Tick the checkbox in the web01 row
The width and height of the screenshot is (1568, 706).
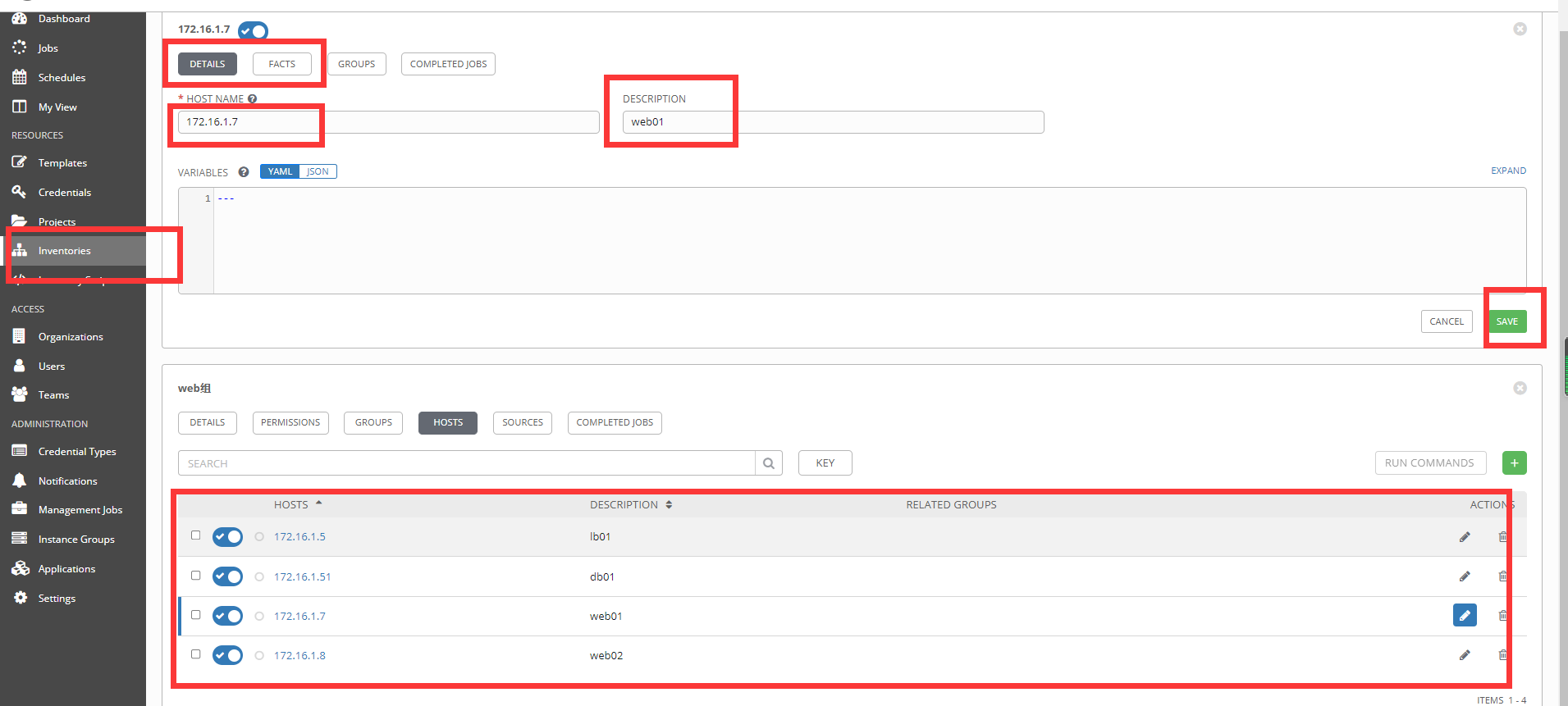tap(195, 615)
